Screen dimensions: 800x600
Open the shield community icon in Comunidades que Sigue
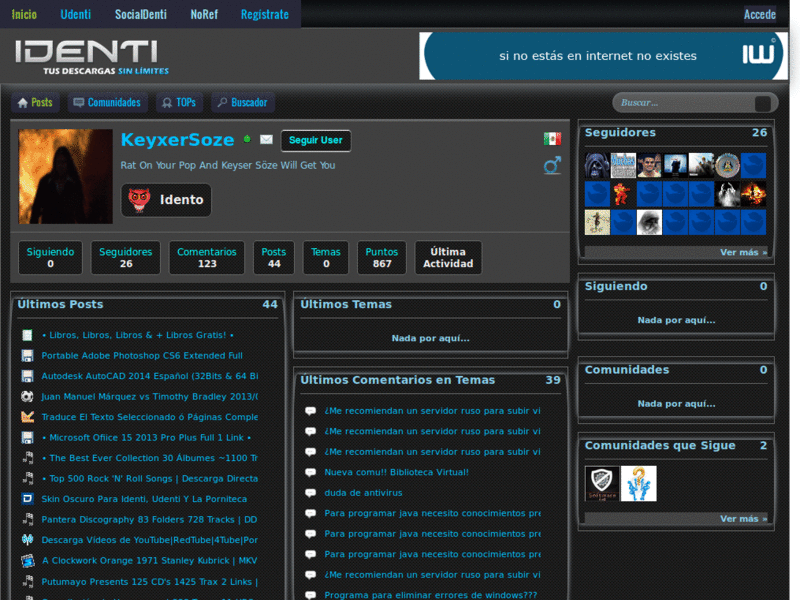pyautogui.click(x=602, y=483)
